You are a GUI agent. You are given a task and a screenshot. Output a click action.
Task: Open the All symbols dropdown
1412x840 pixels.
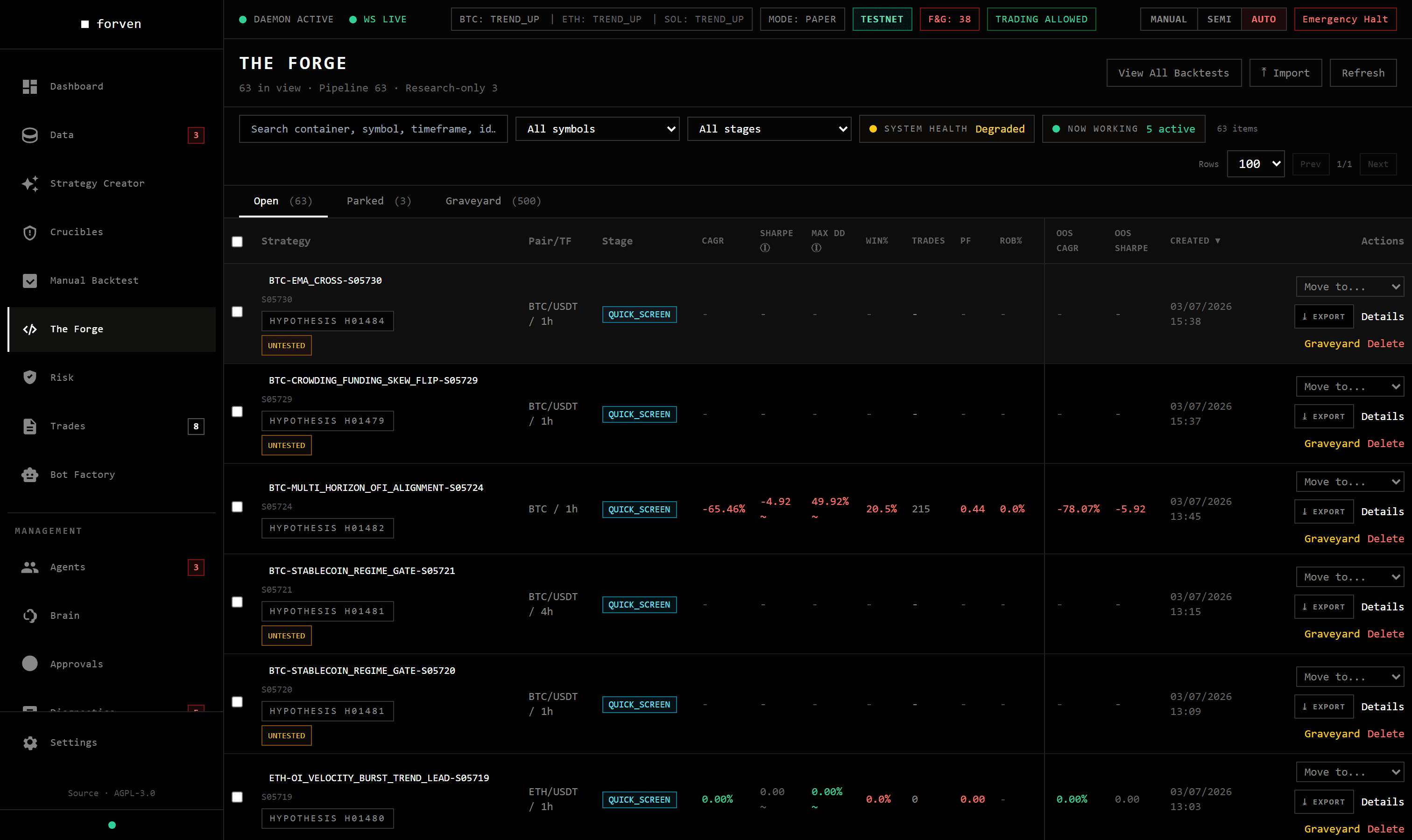pos(597,129)
